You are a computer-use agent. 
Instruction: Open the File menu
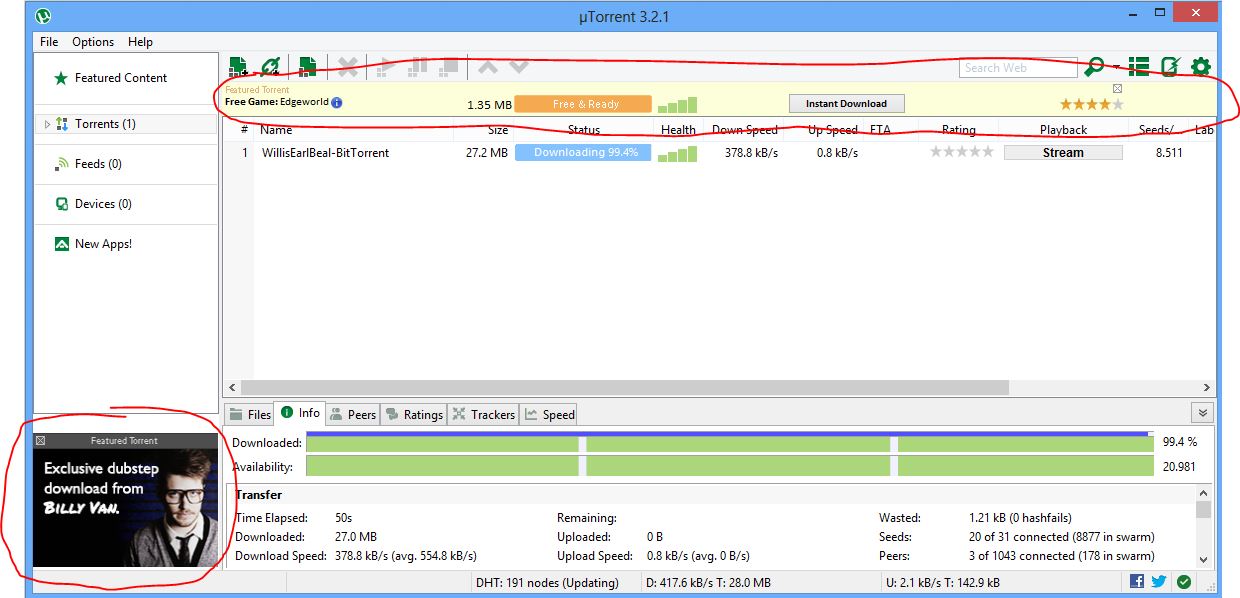tap(49, 42)
